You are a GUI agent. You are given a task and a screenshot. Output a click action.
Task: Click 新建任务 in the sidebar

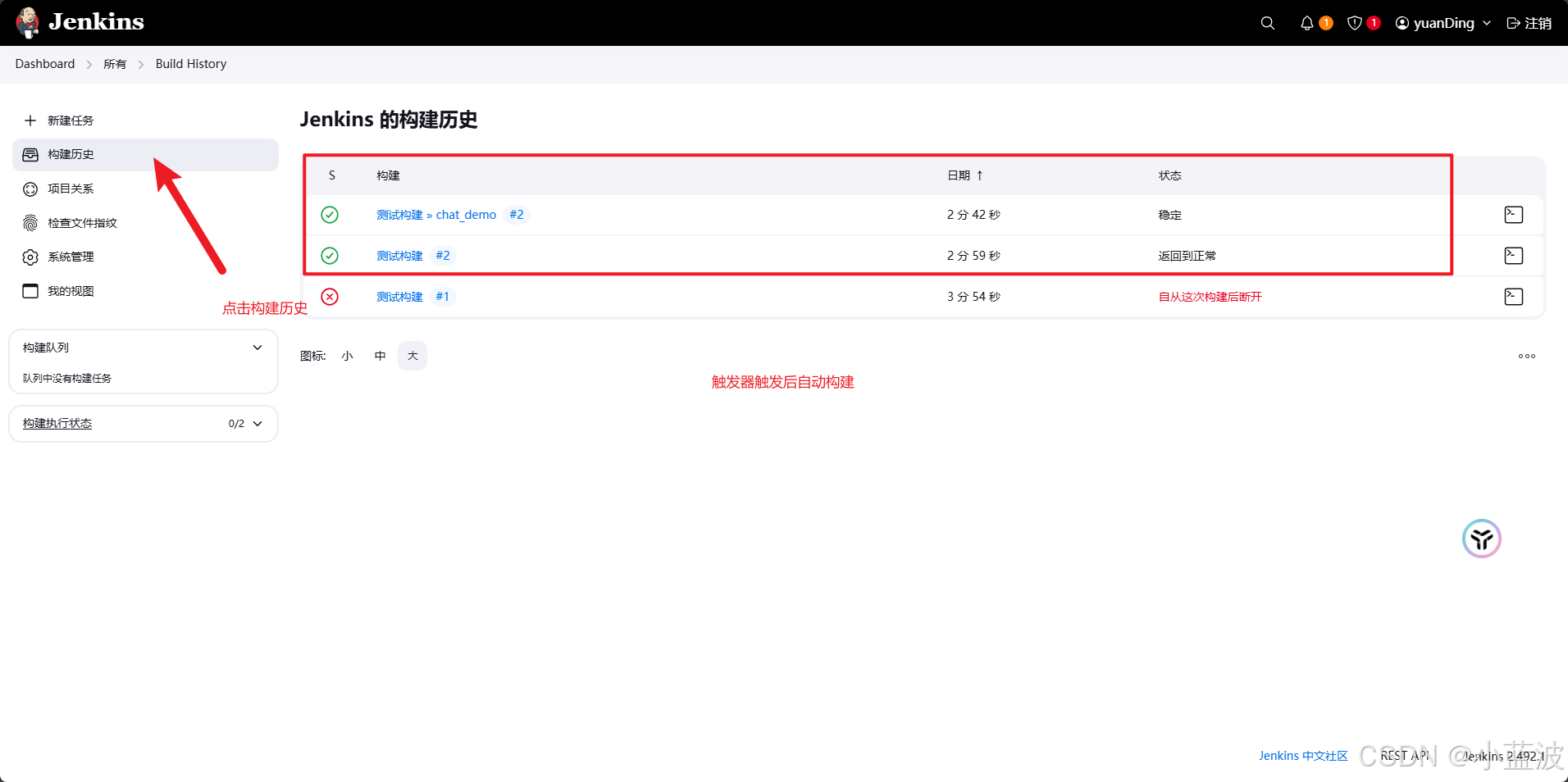[x=145, y=120]
